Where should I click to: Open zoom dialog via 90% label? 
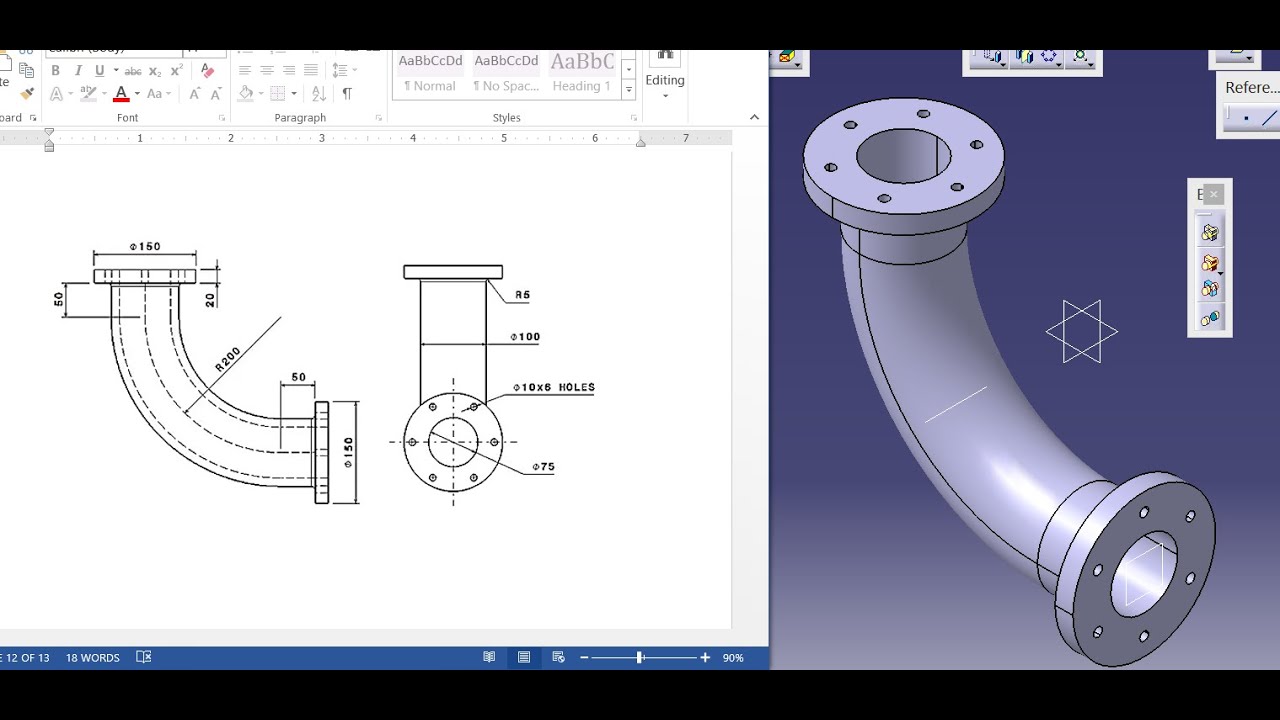(x=733, y=658)
